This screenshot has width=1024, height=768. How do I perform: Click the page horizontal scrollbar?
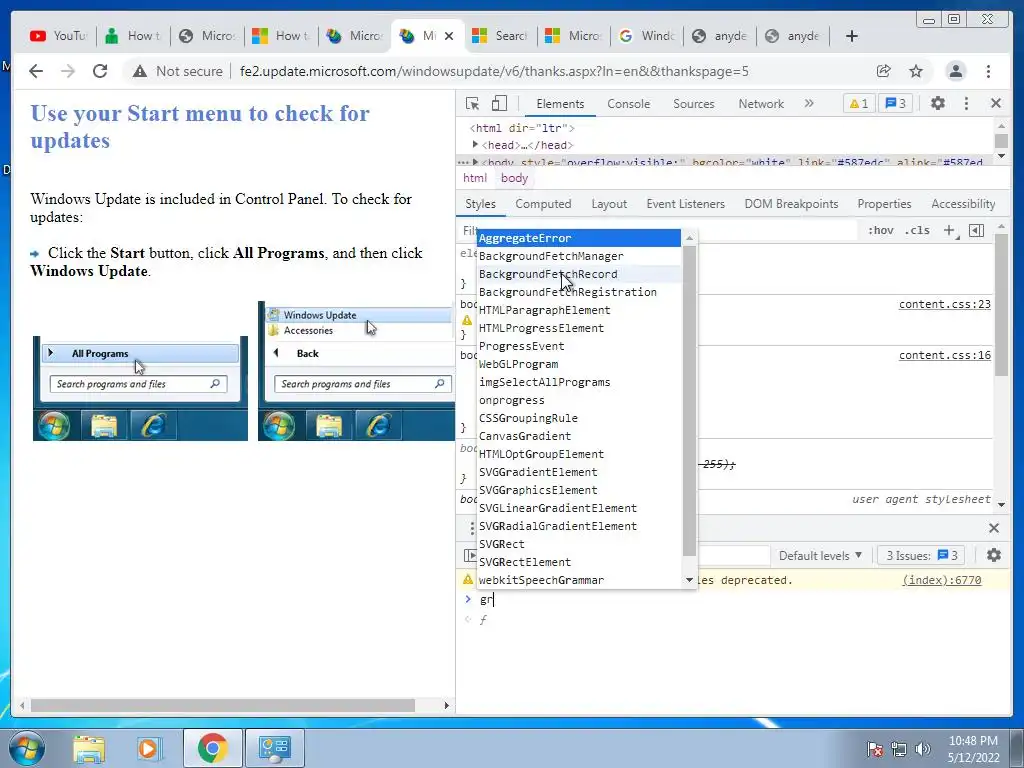(223, 705)
